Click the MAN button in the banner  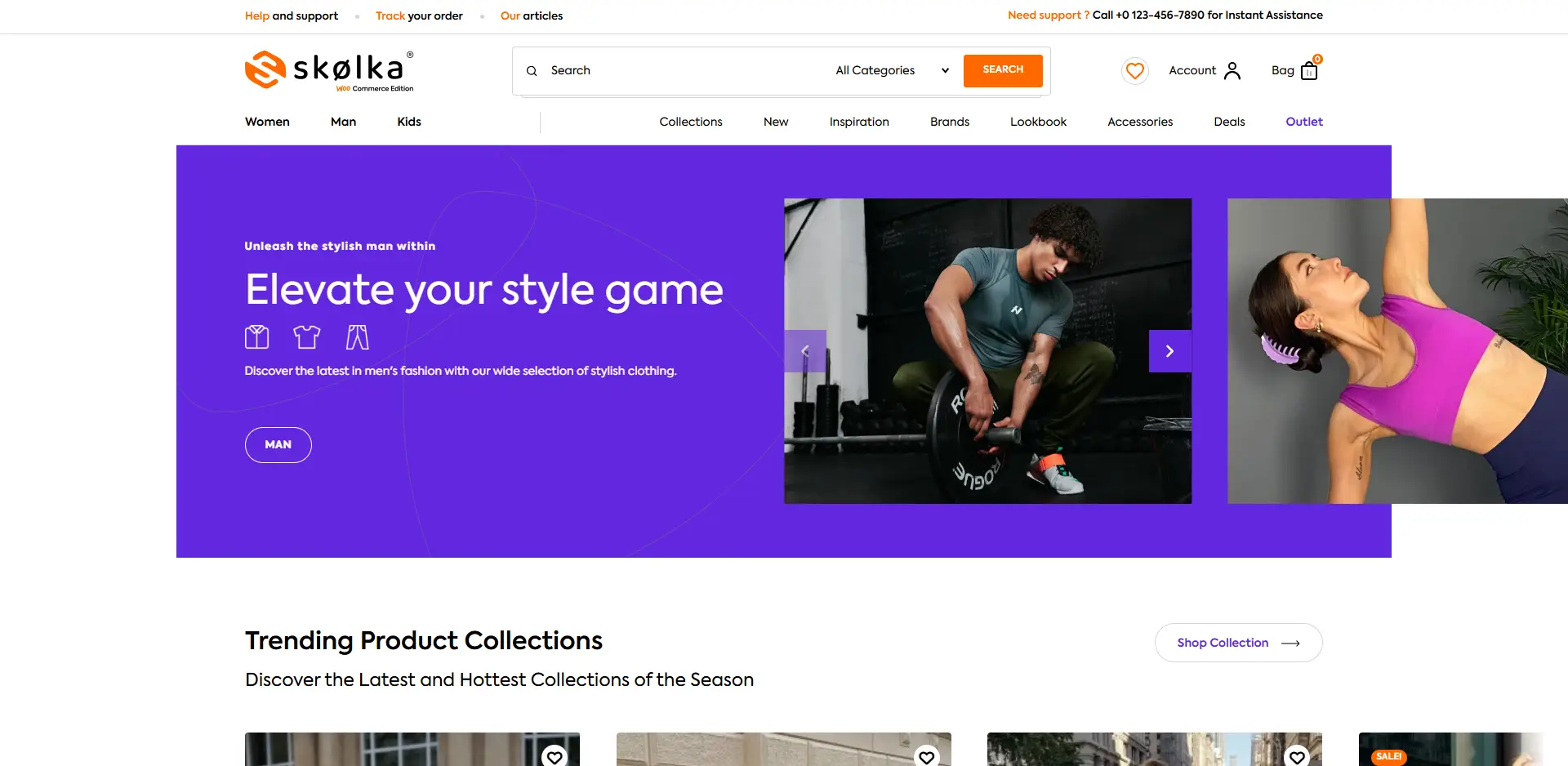[x=278, y=445]
